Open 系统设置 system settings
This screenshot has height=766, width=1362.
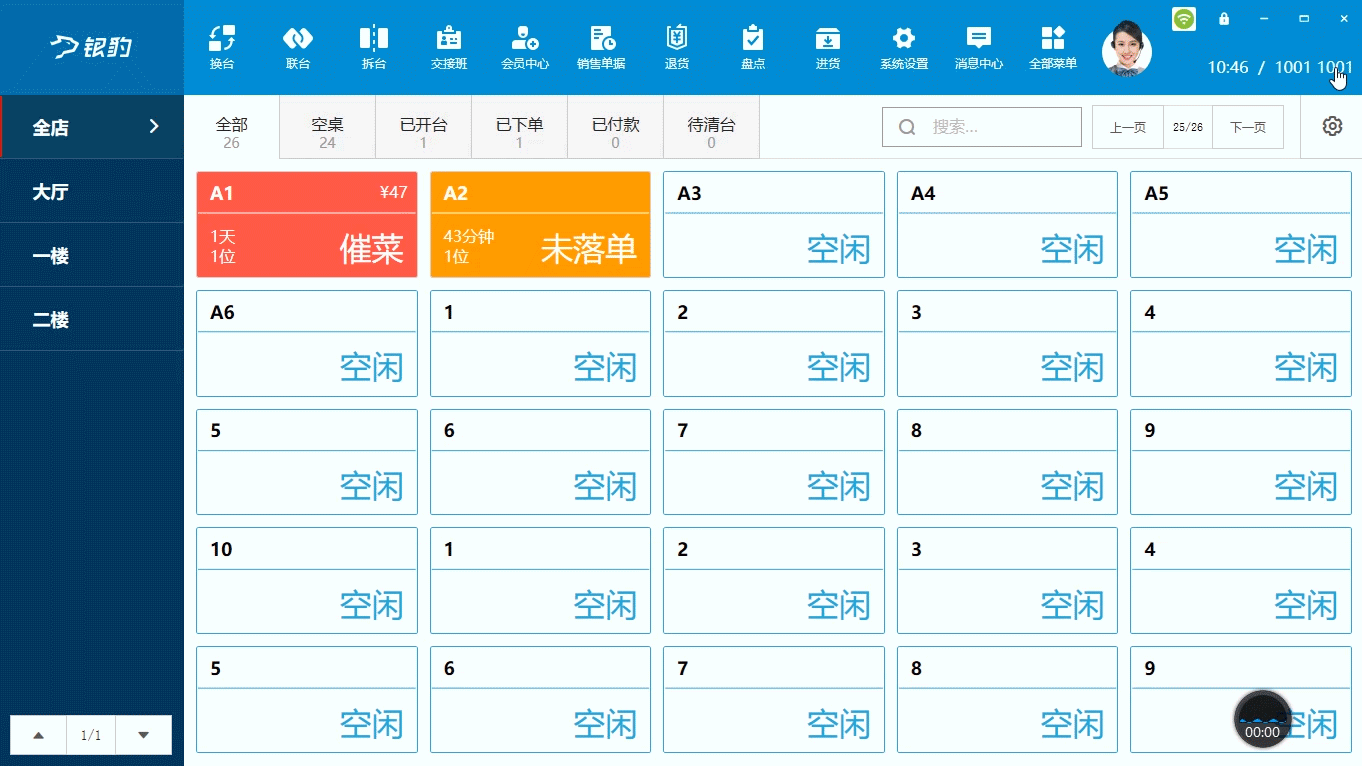coord(904,47)
